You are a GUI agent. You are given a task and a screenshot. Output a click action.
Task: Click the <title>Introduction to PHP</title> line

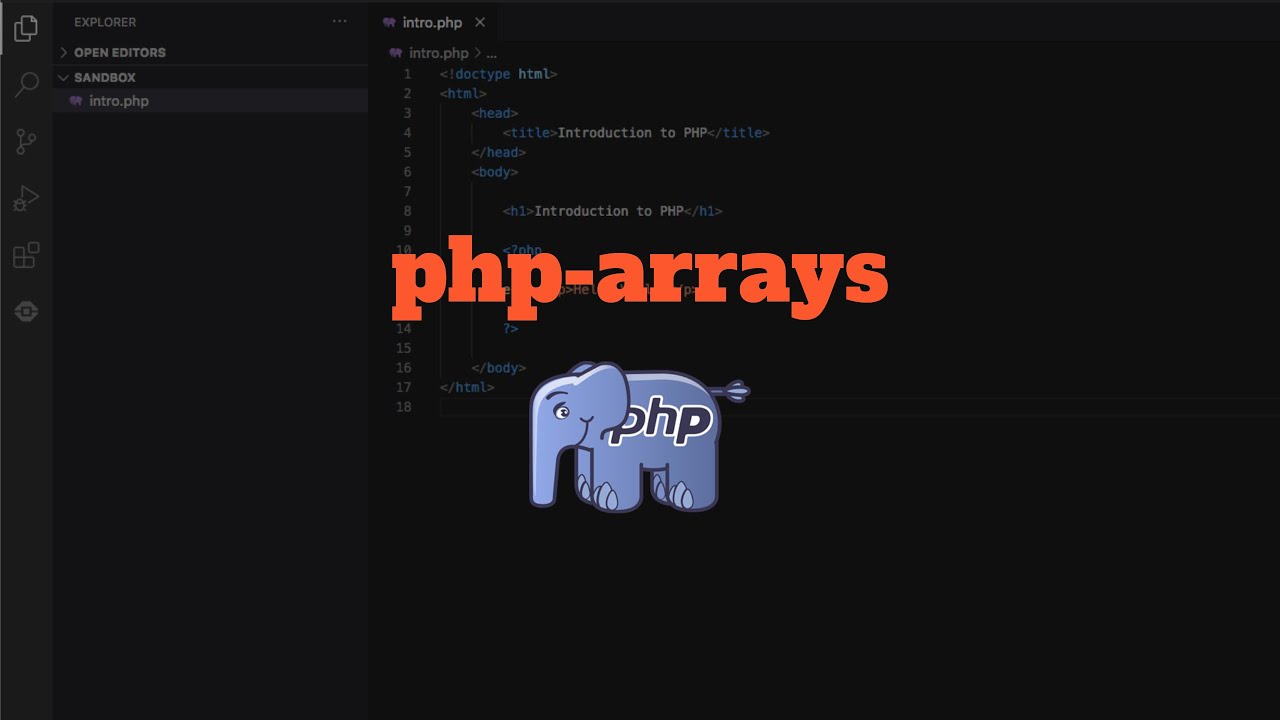(636, 133)
